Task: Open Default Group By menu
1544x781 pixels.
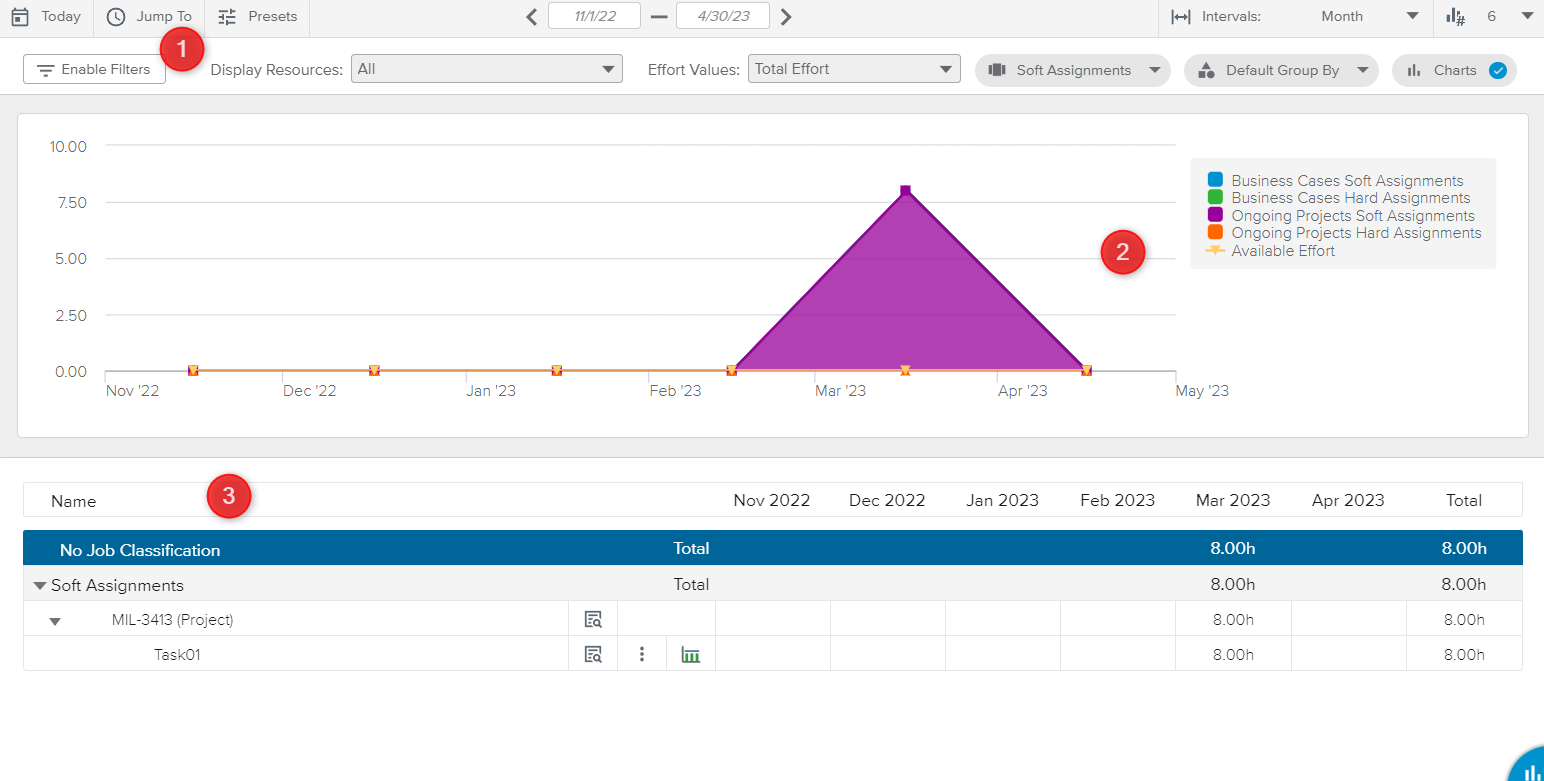Action: 1281,70
